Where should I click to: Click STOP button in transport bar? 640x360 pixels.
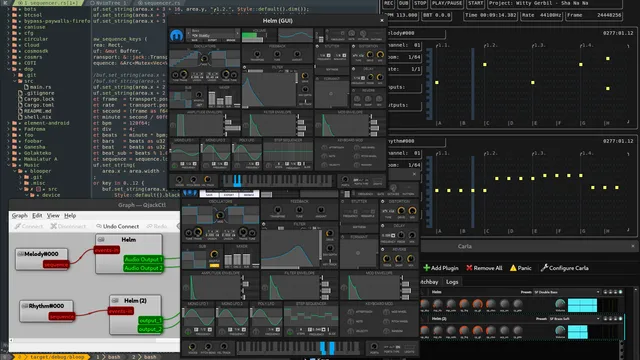point(420,3)
